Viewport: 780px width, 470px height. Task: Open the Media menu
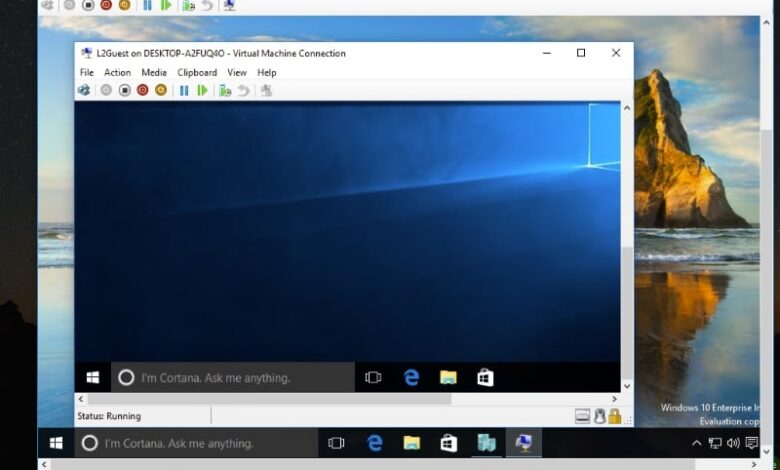(154, 72)
